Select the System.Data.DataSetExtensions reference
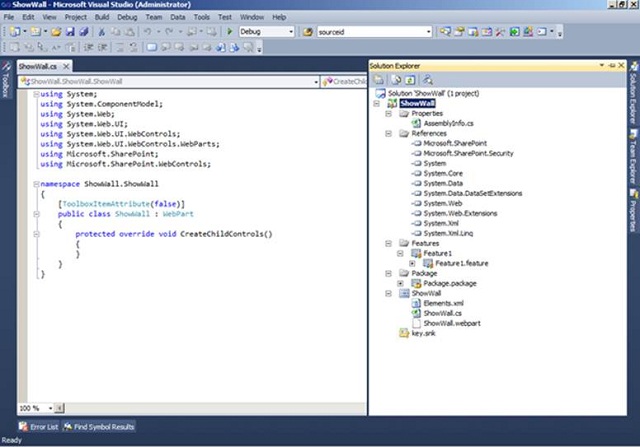The image size is (640, 447). pos(473,193)
